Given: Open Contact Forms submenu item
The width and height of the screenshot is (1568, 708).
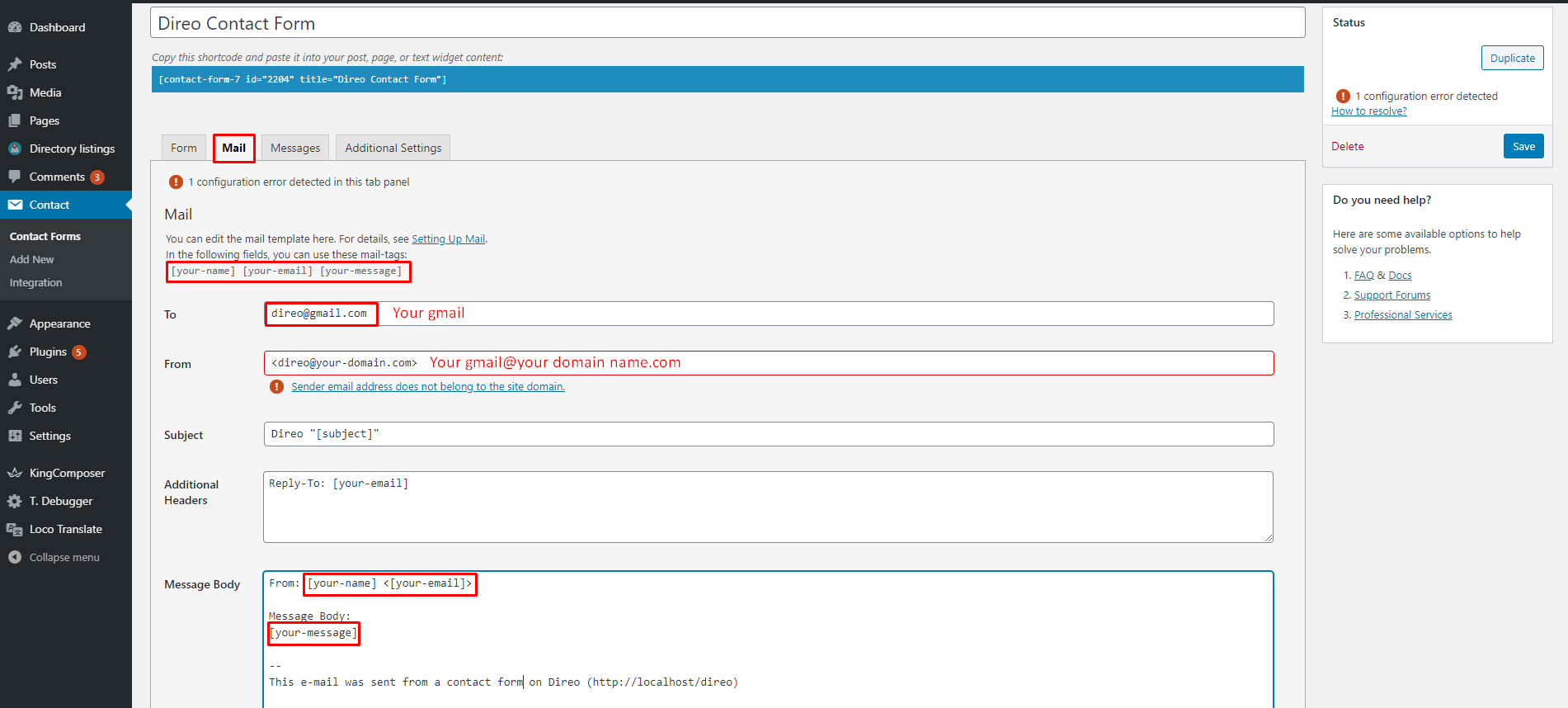Looking at the screenshot, I should point(45,236).
